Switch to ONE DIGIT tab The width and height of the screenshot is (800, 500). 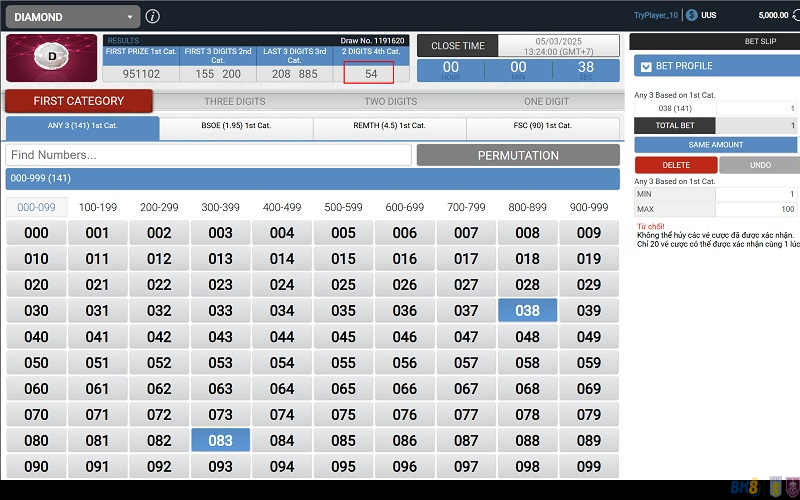point(547,101)
